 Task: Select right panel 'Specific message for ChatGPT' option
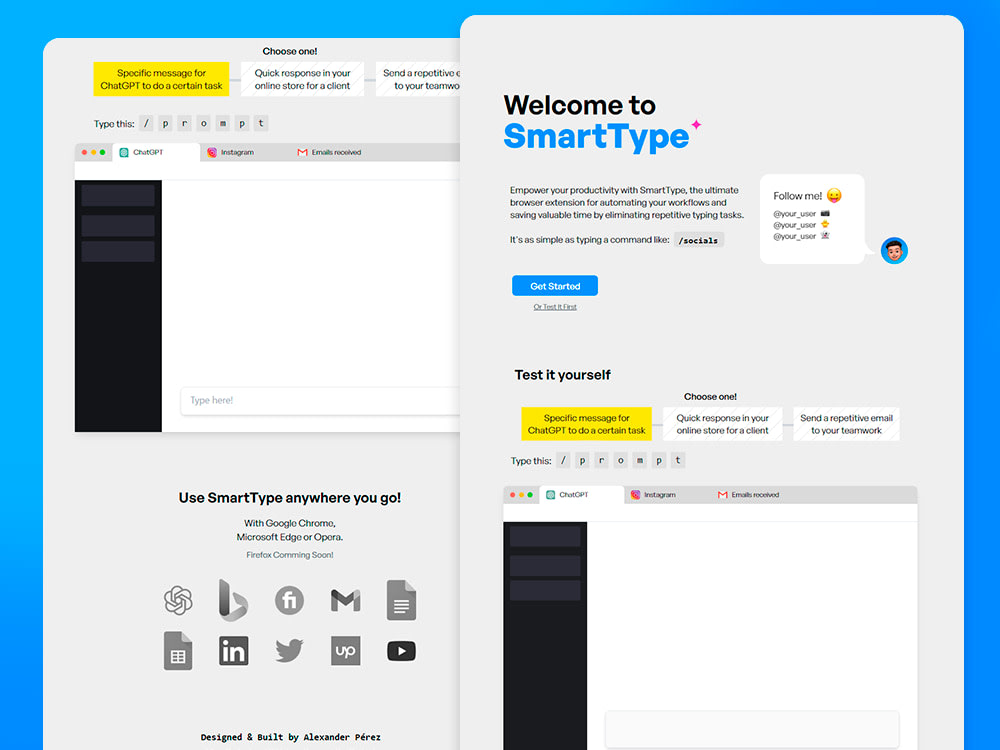pos(586,424)
